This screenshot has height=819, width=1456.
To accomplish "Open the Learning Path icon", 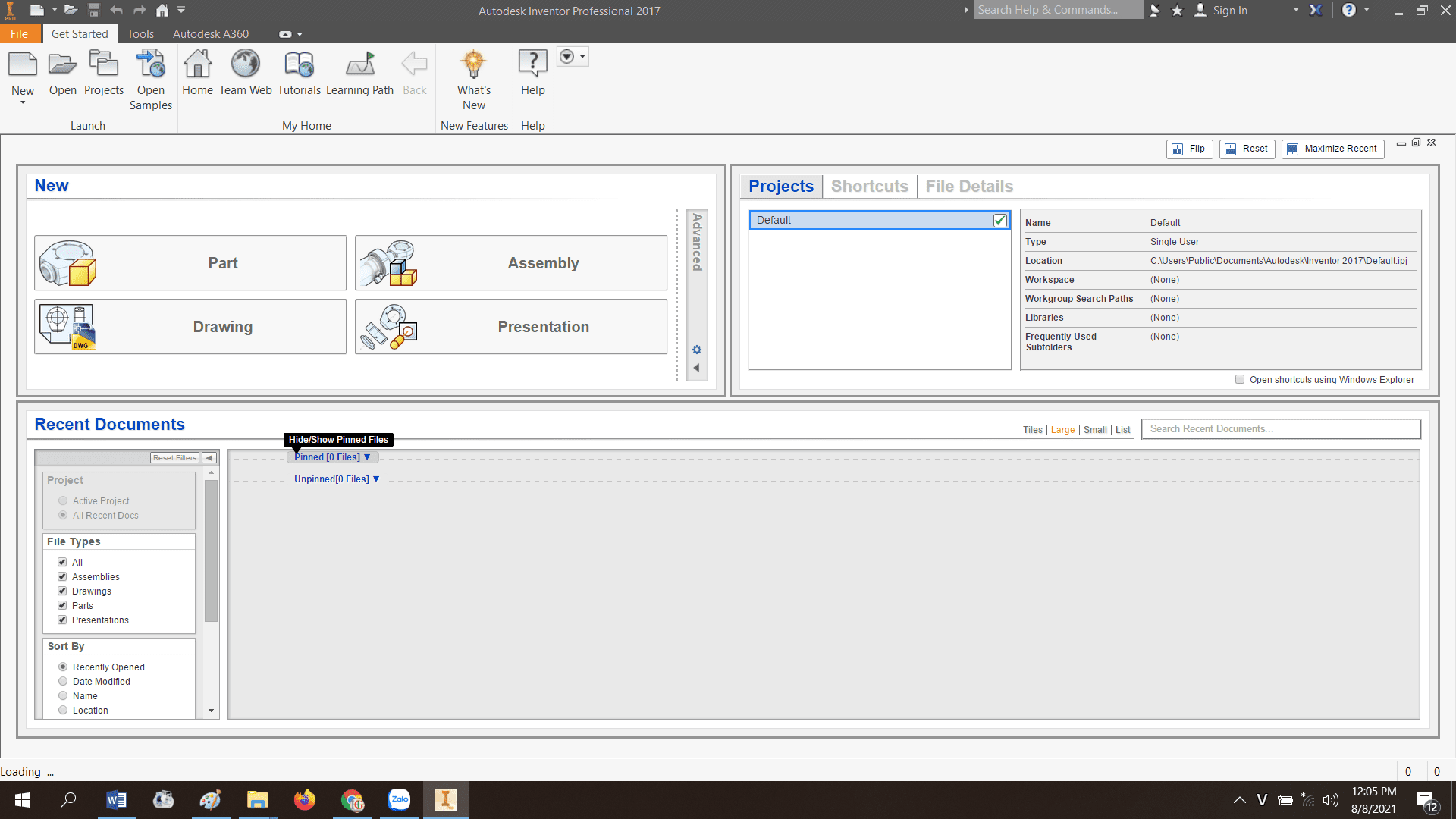I will point(360,65).
